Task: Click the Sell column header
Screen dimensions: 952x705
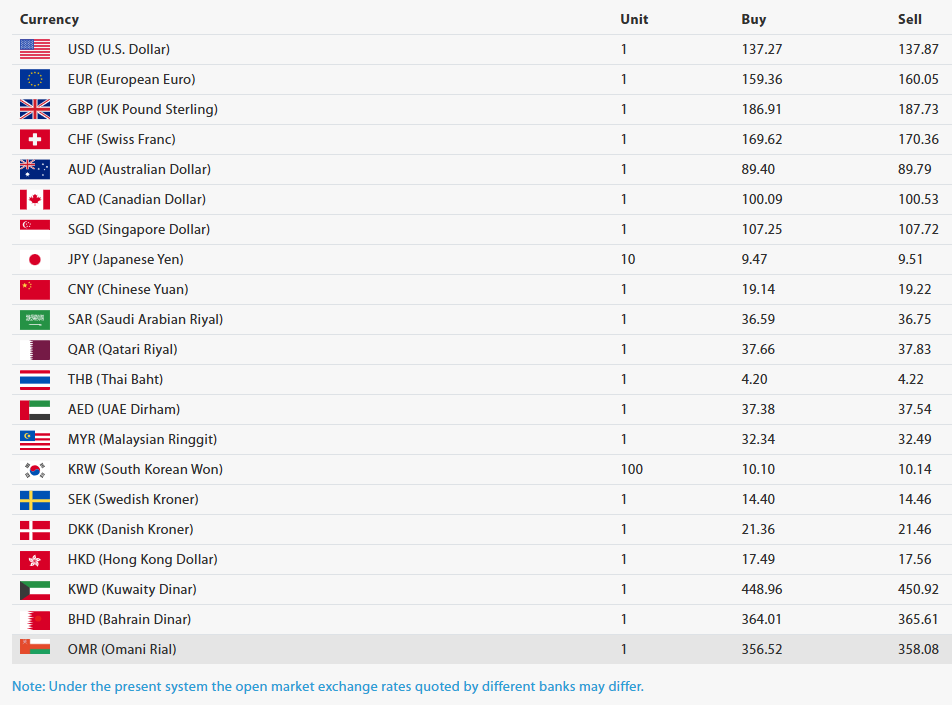Action: click(910, 19)
